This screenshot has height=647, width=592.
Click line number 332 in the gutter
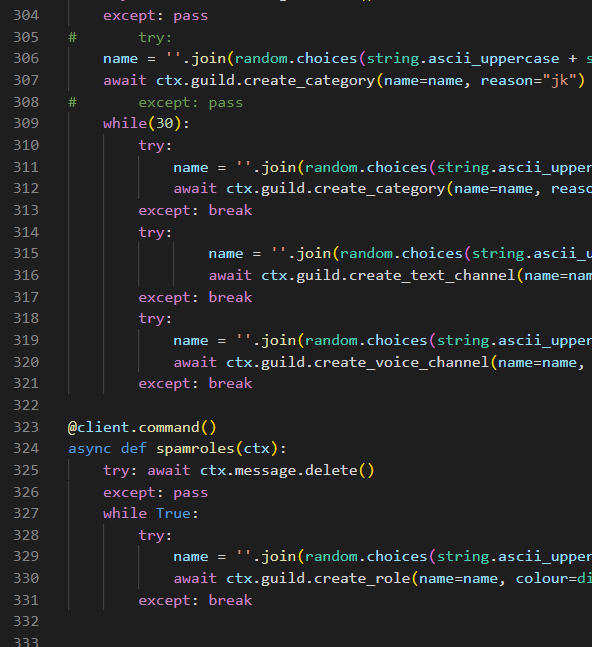click(26, 621)
